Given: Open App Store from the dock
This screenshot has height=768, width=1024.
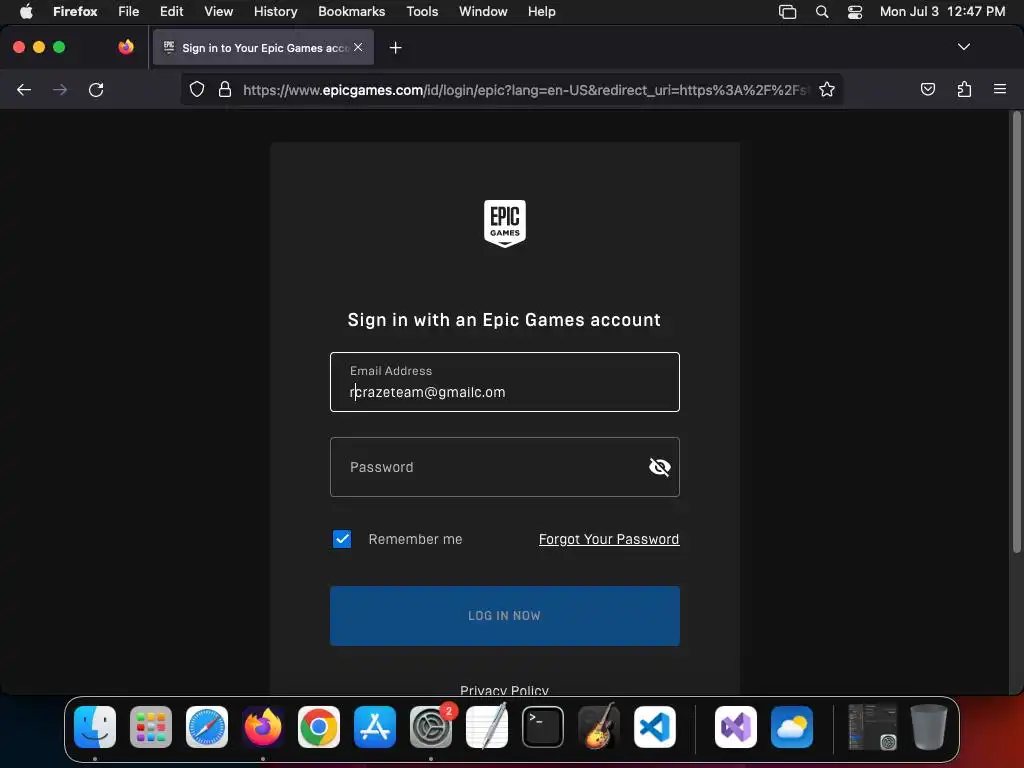Looking at the screenshot, I should [375, 727].
